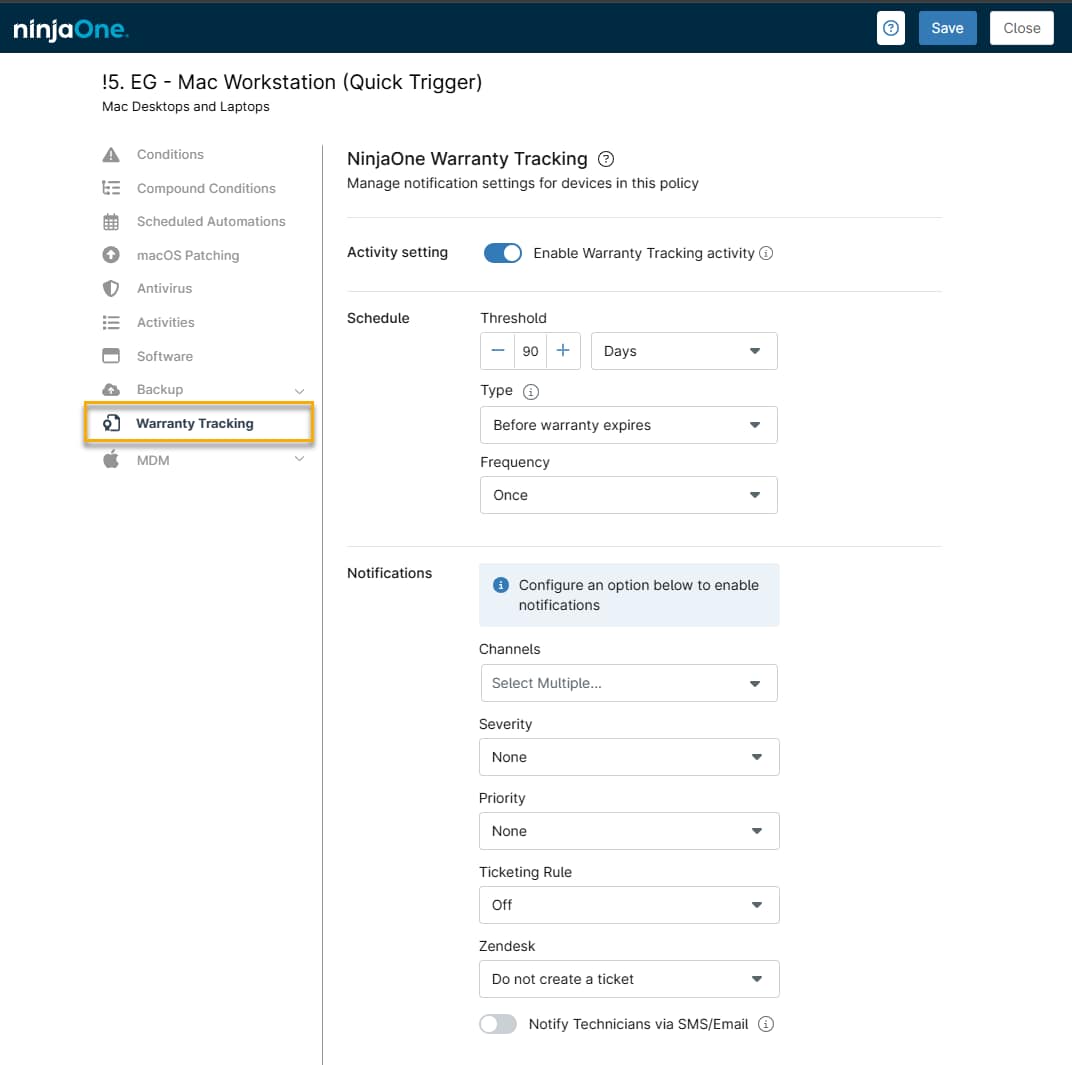
Task: Click inside the threshold value field showing 90
Action: [531, 351]
